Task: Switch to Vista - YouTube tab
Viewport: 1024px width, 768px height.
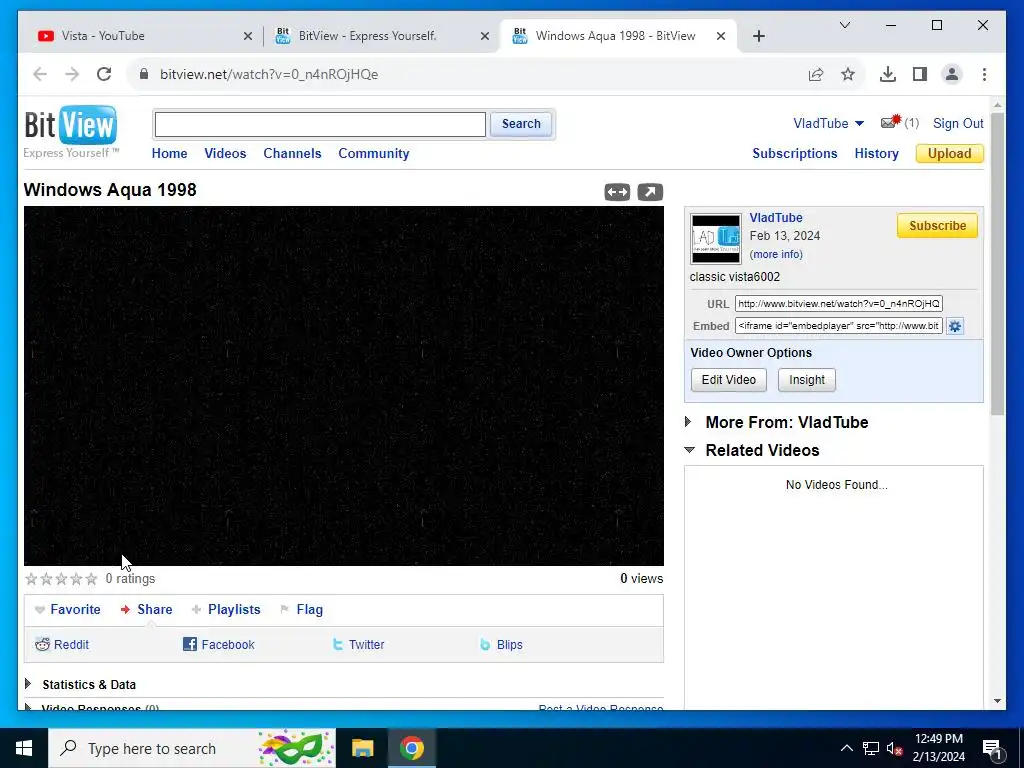Action: [145, 36]
